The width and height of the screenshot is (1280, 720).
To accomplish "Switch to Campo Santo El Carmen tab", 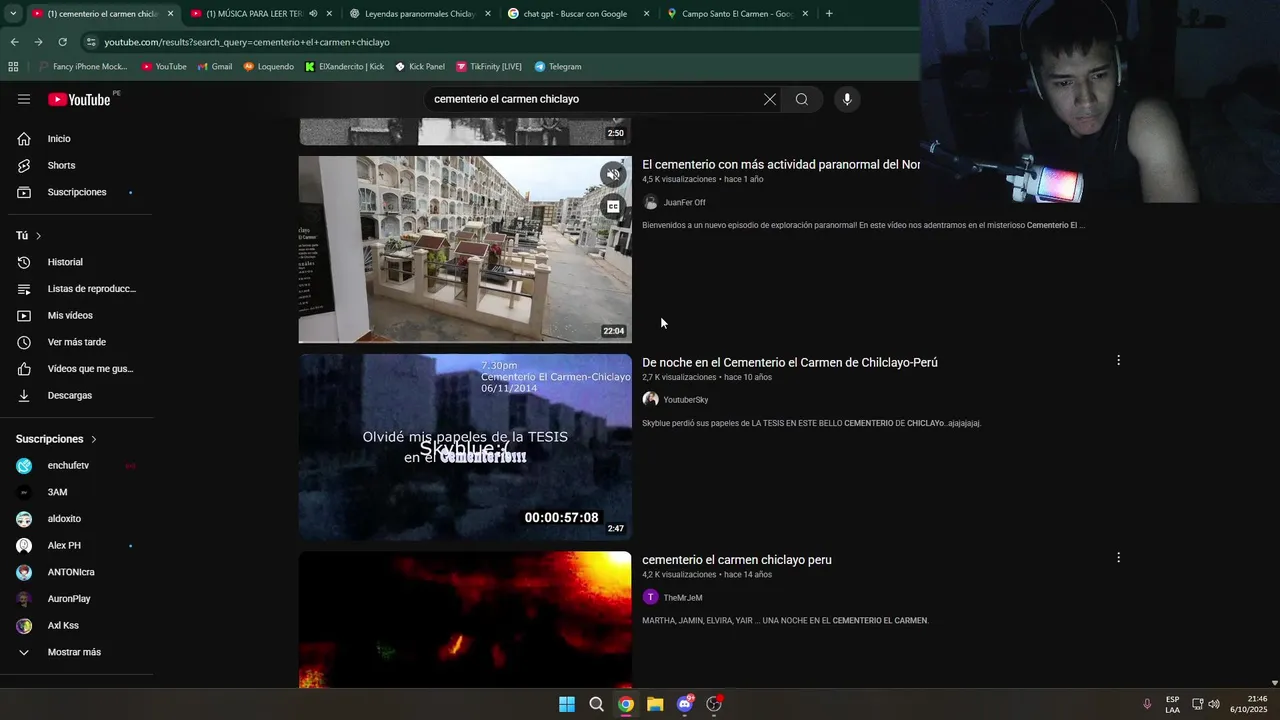I will (737, 14).
